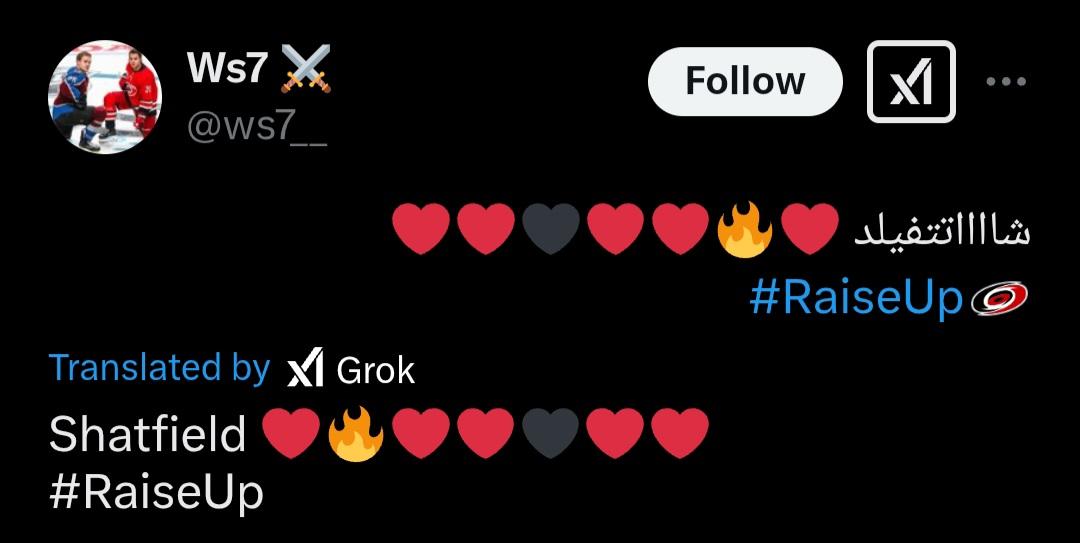Click the 'Translated by' link
This screenshot has width=1080, height=543.
click(159, 367)
